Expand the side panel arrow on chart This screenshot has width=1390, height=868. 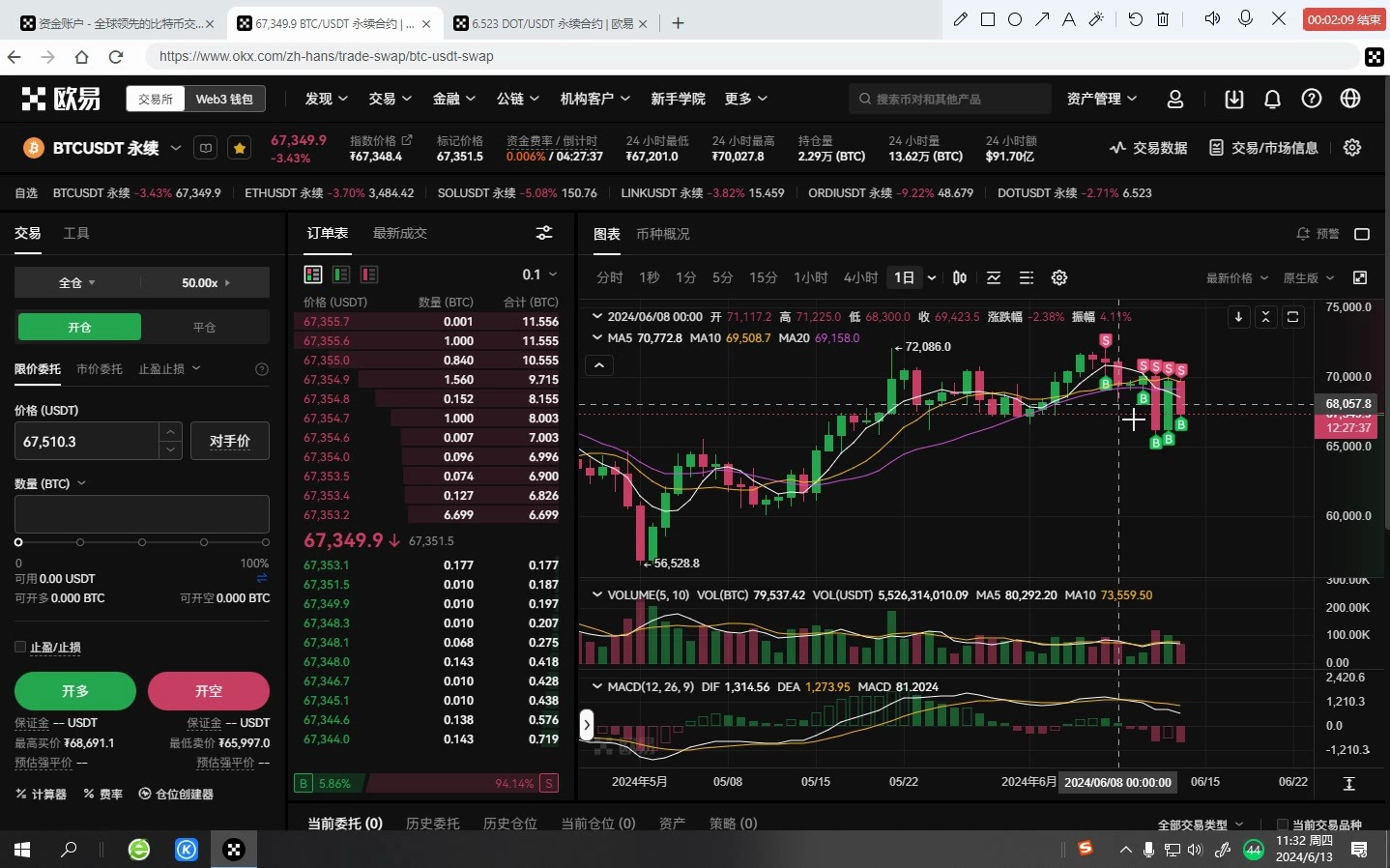pyautogui.click(x=586, y=724)
